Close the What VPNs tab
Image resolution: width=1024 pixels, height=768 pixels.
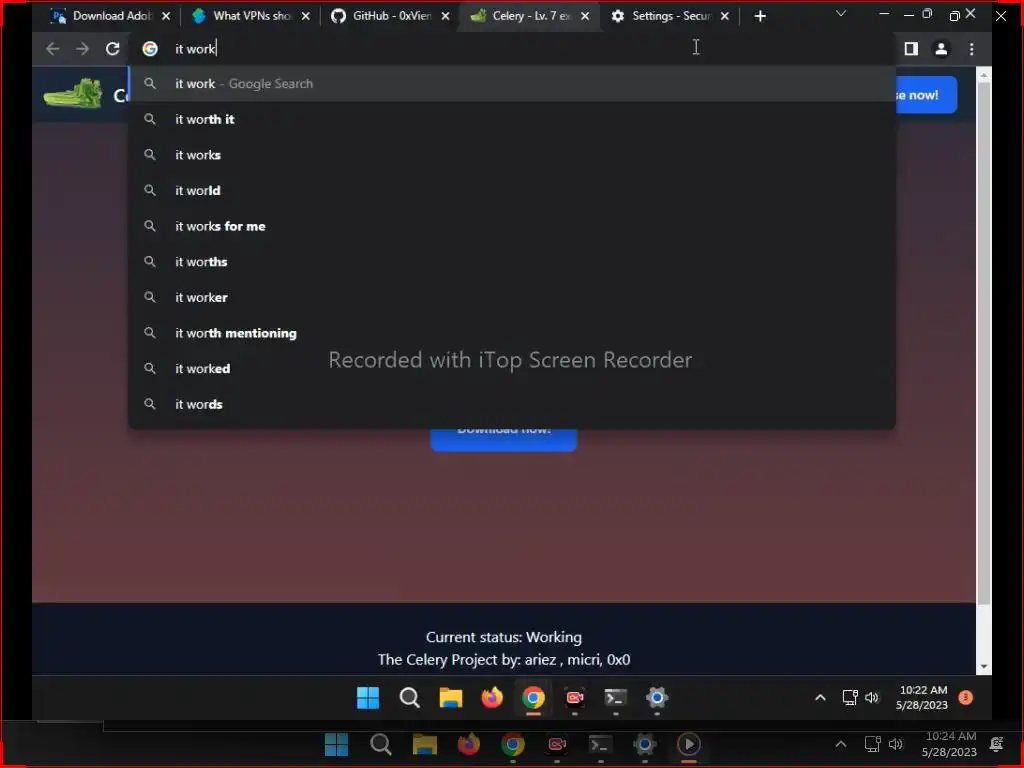[306, 16]
